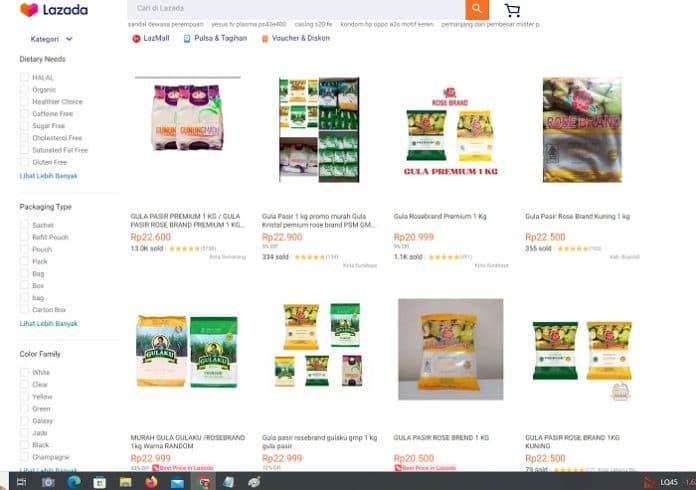
Task: Open Voucher & Diskon link
Action: (x=296, y=38)
